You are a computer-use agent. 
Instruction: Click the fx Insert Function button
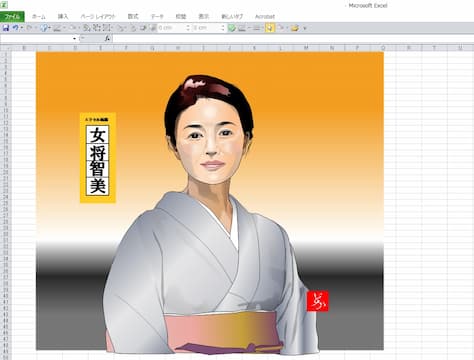[x=107, y=39]
